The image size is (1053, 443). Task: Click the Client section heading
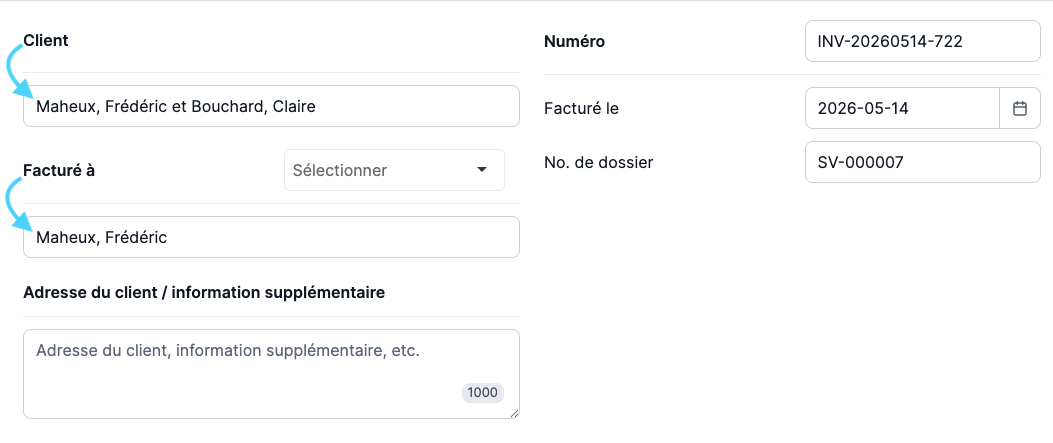click(x=46, y=40)
